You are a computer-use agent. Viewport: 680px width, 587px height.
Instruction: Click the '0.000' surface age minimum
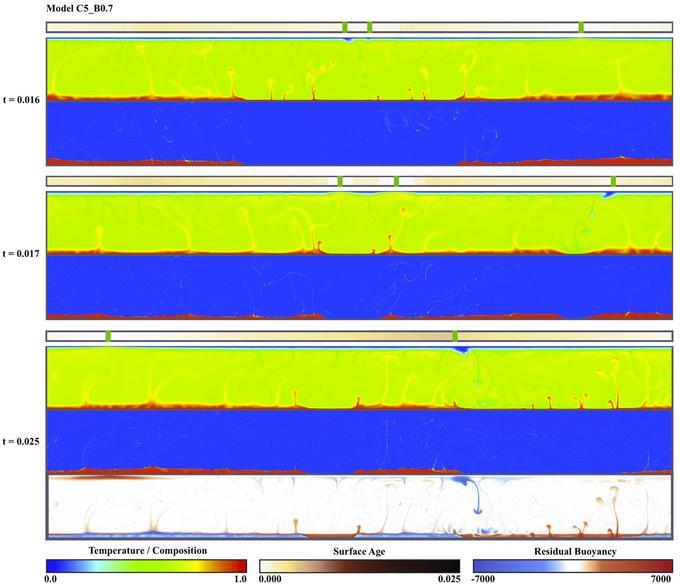[x=270, y=579]
